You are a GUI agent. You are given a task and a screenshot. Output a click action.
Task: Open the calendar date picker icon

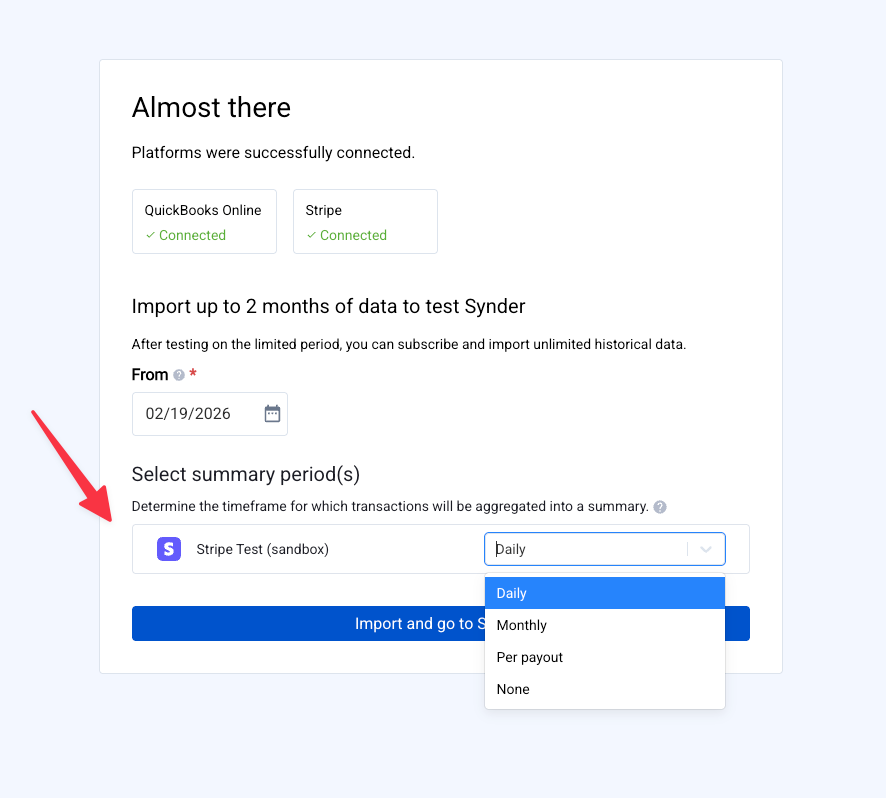click(272, 414)
